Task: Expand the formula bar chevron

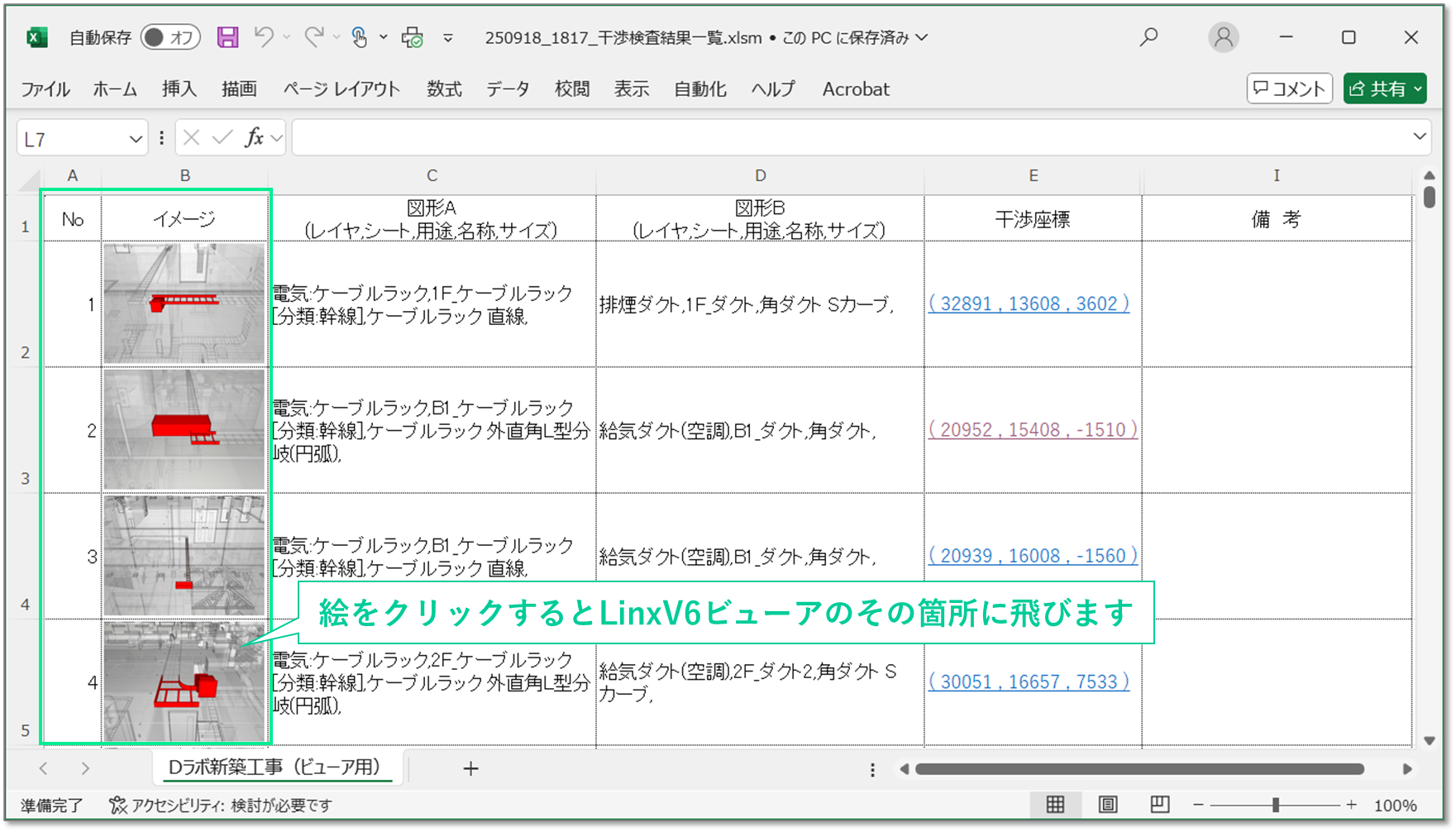Action: [1420, 136]
